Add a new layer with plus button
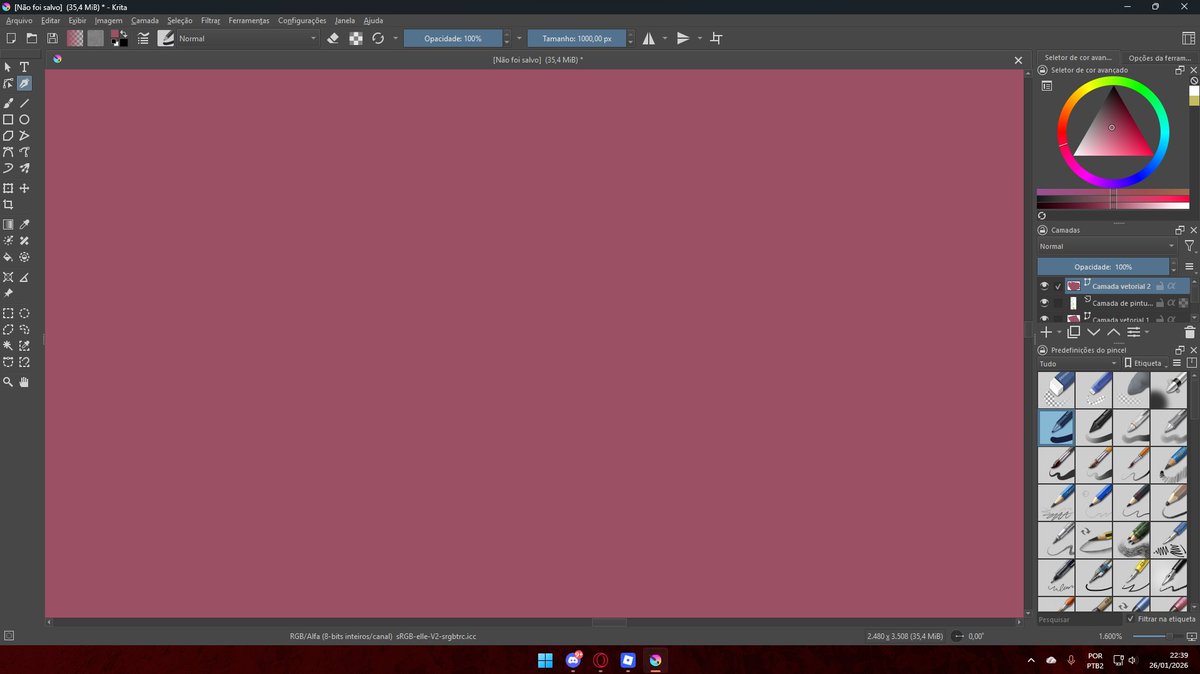This screenshot has width=1200, height=674. (x=1046, y=332)
